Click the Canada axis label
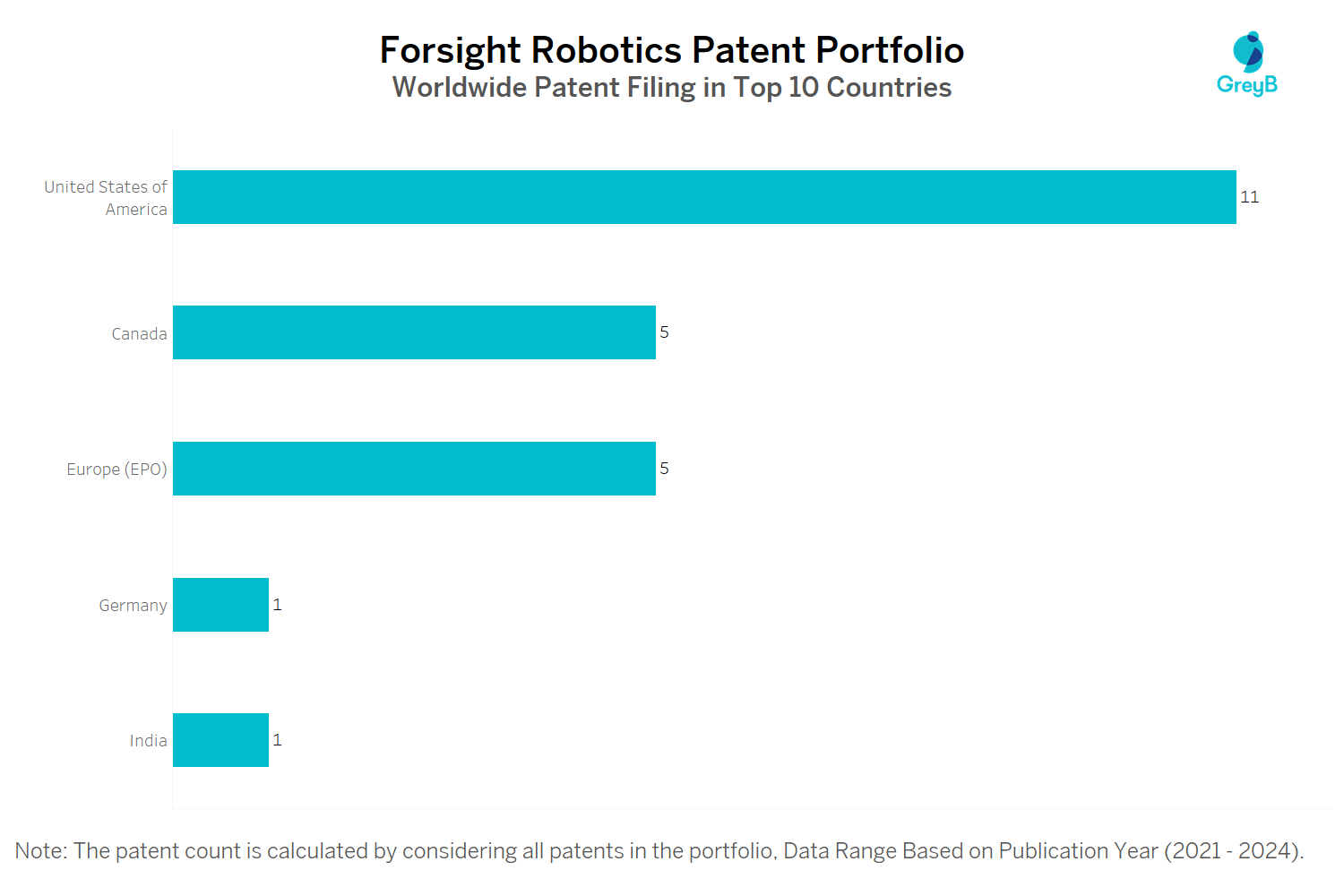Image resolution: width=1344 pixels, height=896 pixels. [x=139, y=334]
